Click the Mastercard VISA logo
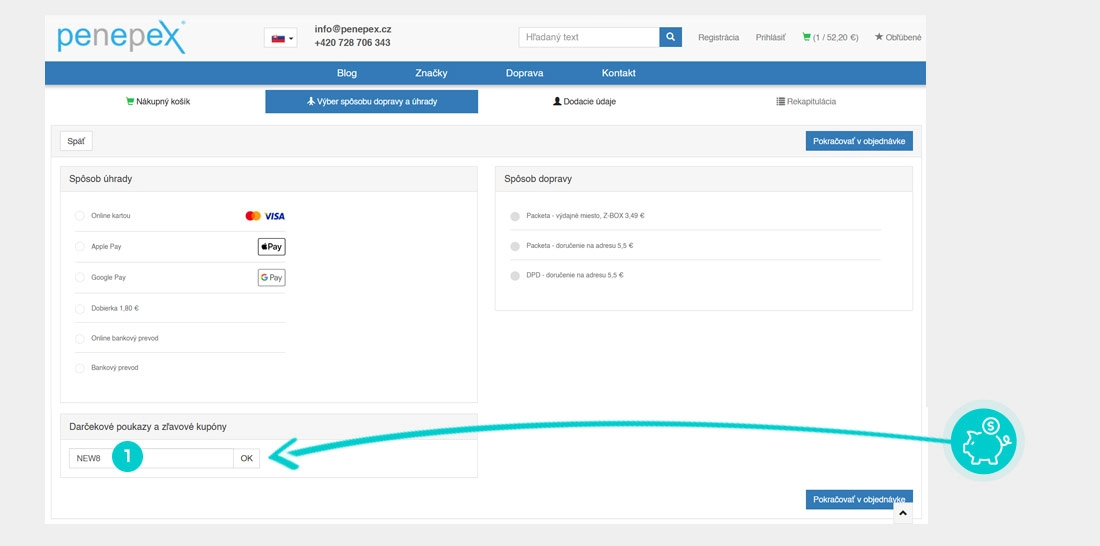This screenshot has width=1100, height=546. (265, 215)
